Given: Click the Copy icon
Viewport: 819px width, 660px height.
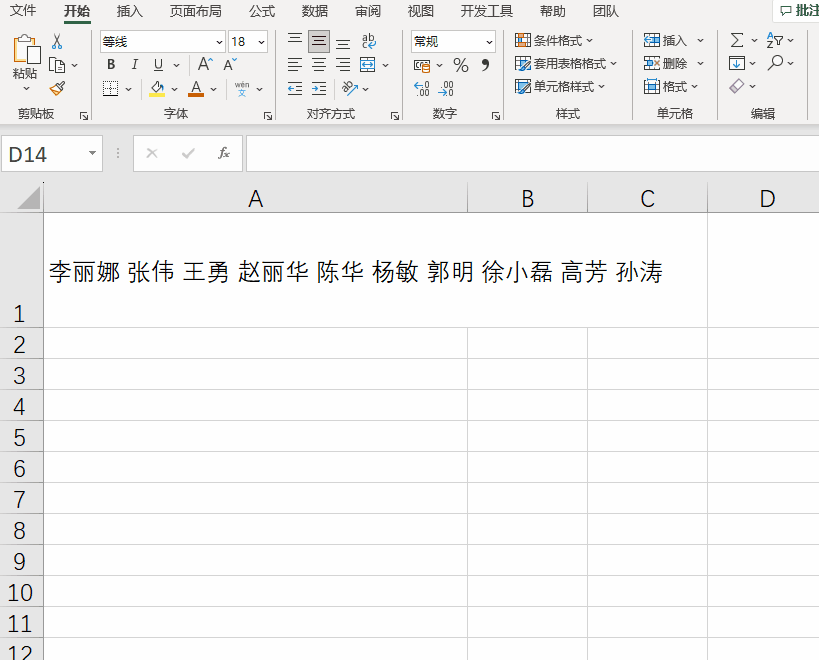Looking at the screenshot, I should [57, 65].
